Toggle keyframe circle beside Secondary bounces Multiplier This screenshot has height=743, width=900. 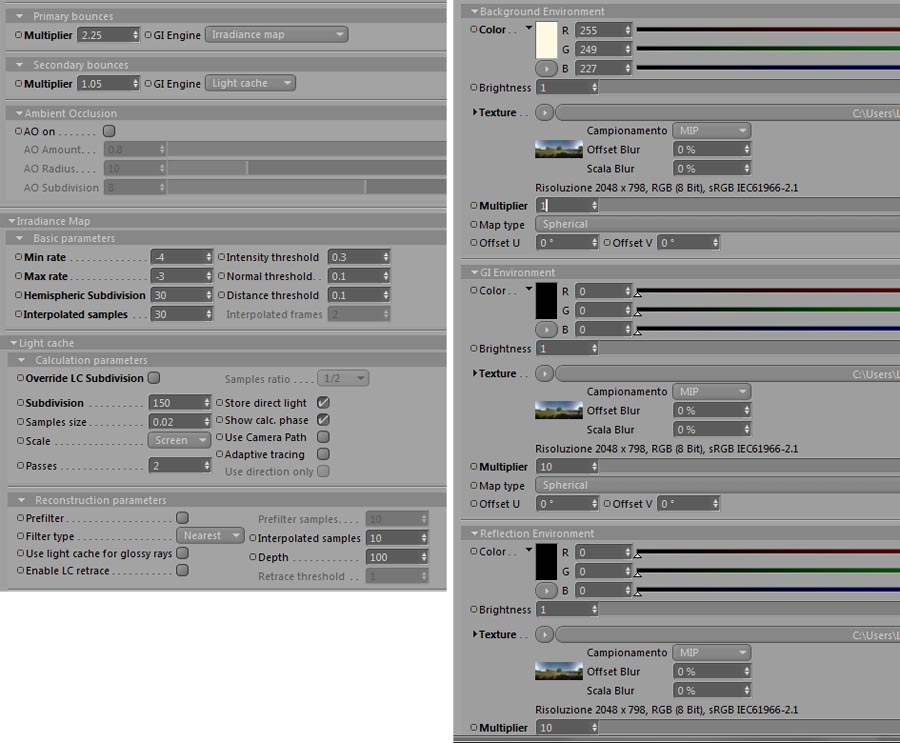coord(19,84)
